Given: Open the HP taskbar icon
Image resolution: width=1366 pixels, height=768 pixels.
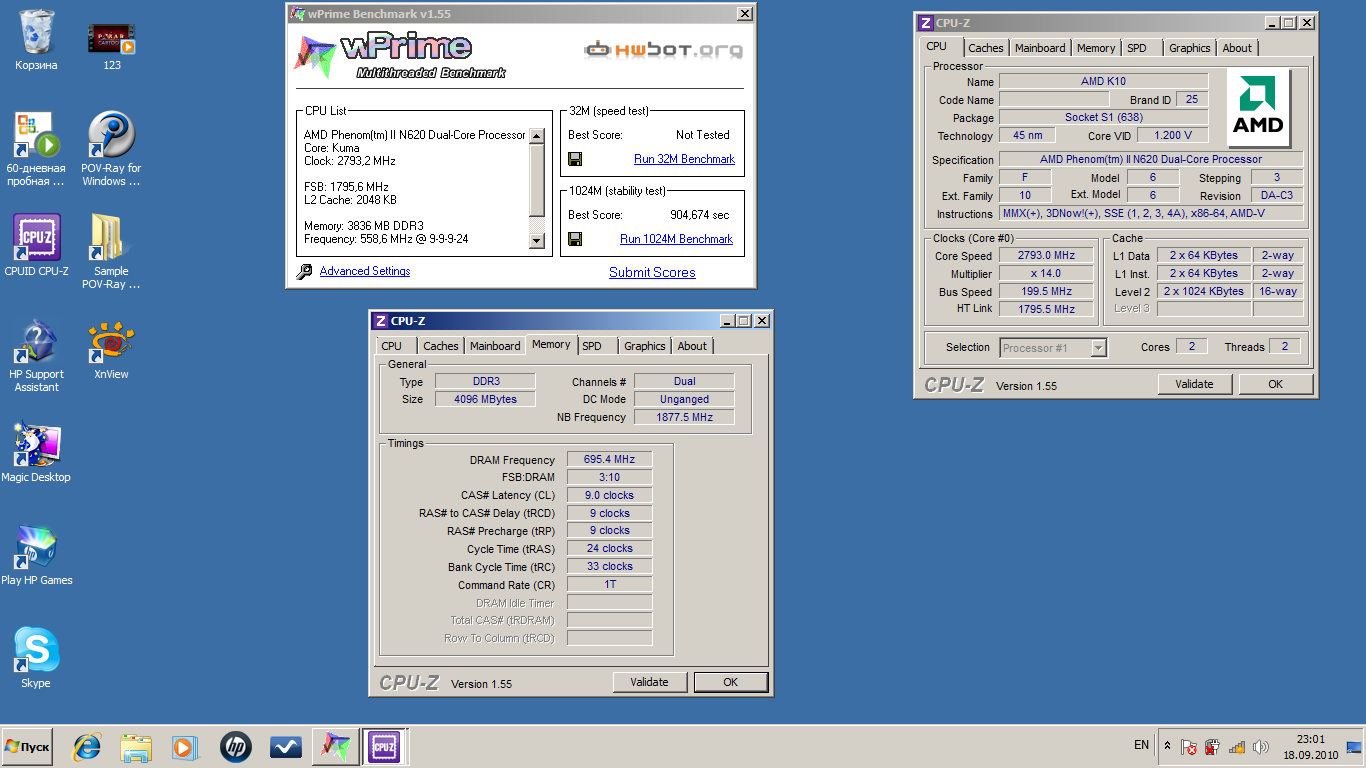Looking at the screenshot, I should [x=236, y=747].
